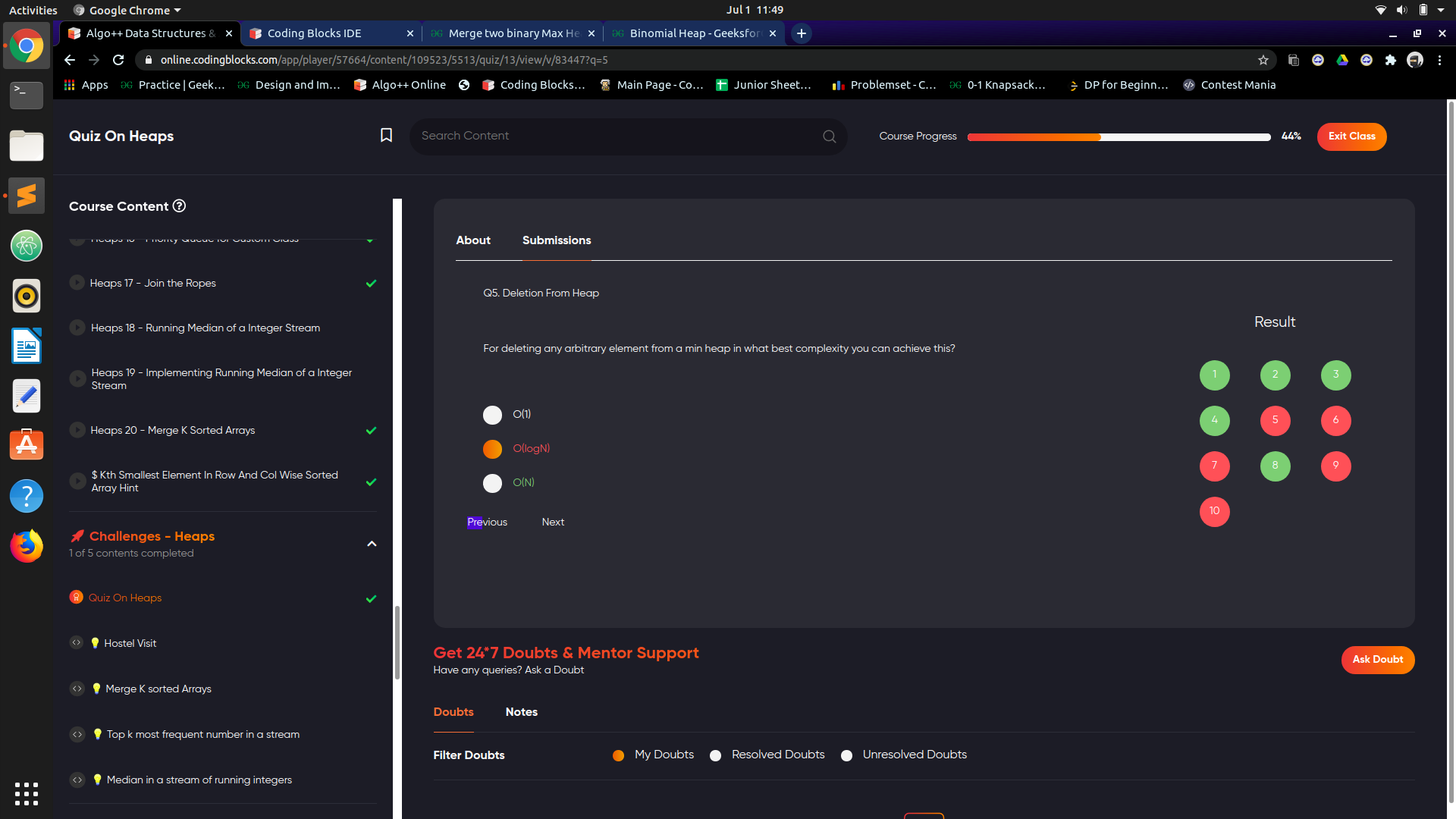Viewport: 1456px width, 819px height.
Task: Collapse the Challenges - Heaps section
Action: click(x=372, y=544)
